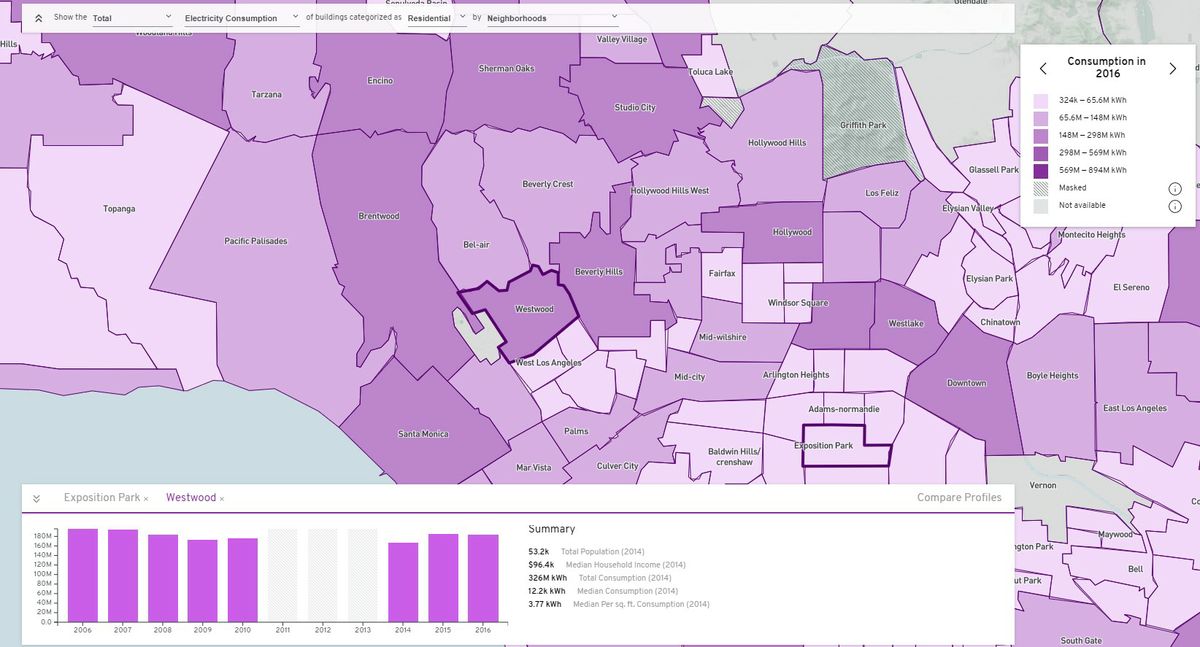Select the 148M–298M kWh legend swatch
The width and height of the screenshot is (1200, 647).
point(1041,135)
